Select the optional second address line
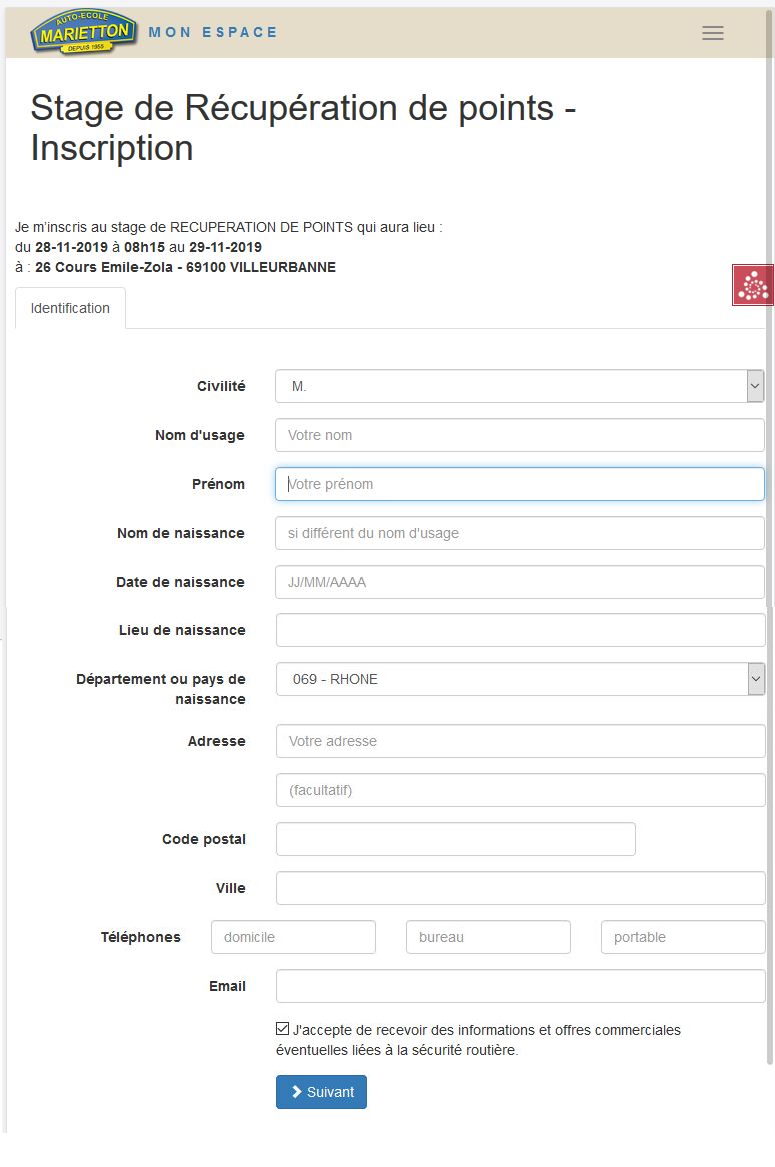This screenshot has height=1167, width=775. tap(520, 790)
